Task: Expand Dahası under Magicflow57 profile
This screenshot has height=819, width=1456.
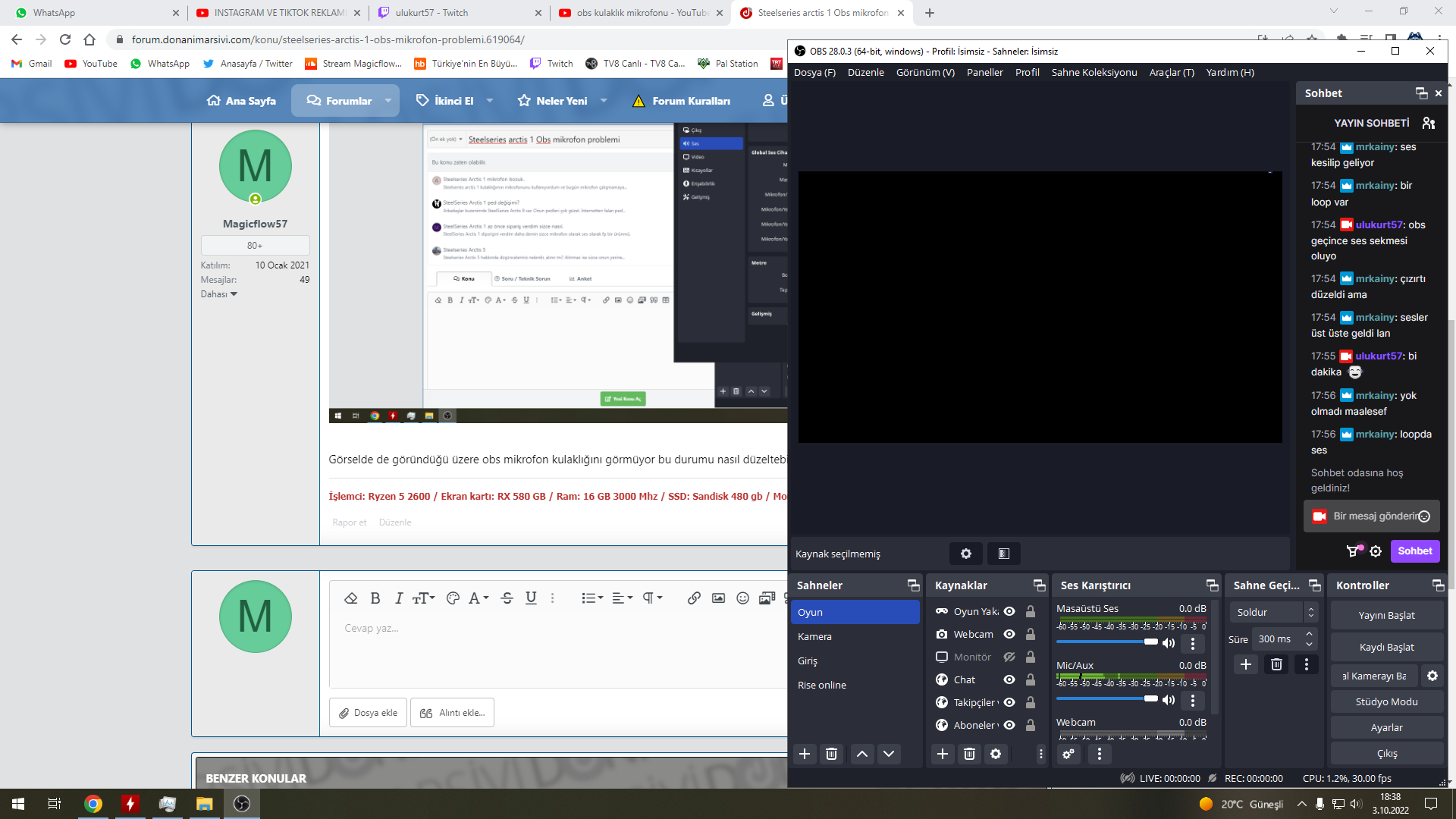Action: coord(218,294)
